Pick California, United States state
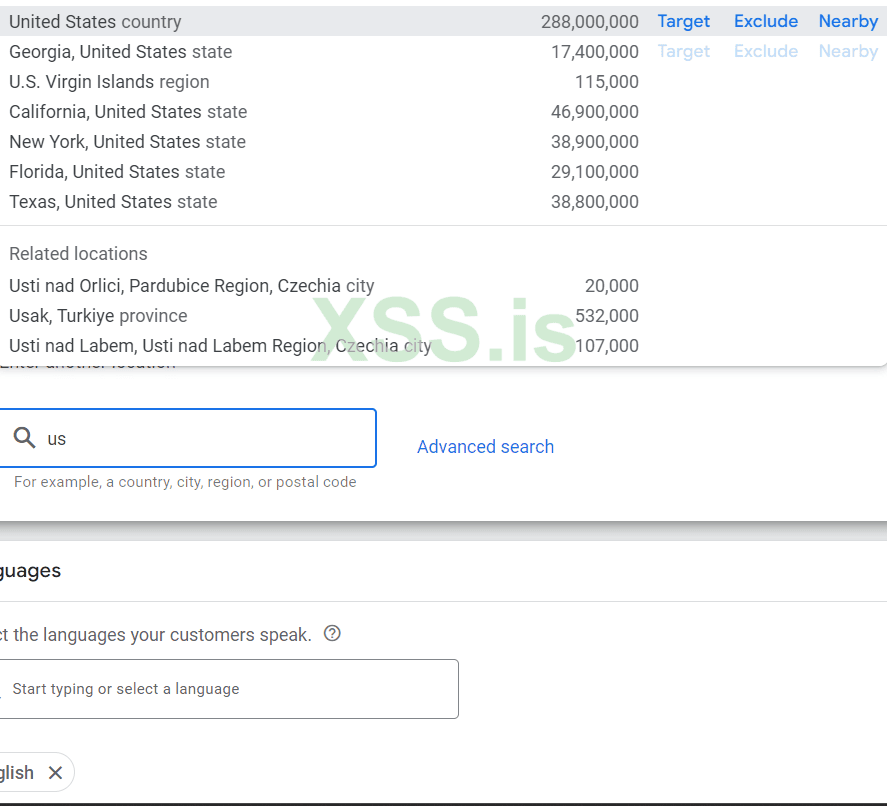Image resolution: width=887 pixels, height=806 pixels. click(x=128, y=111)
